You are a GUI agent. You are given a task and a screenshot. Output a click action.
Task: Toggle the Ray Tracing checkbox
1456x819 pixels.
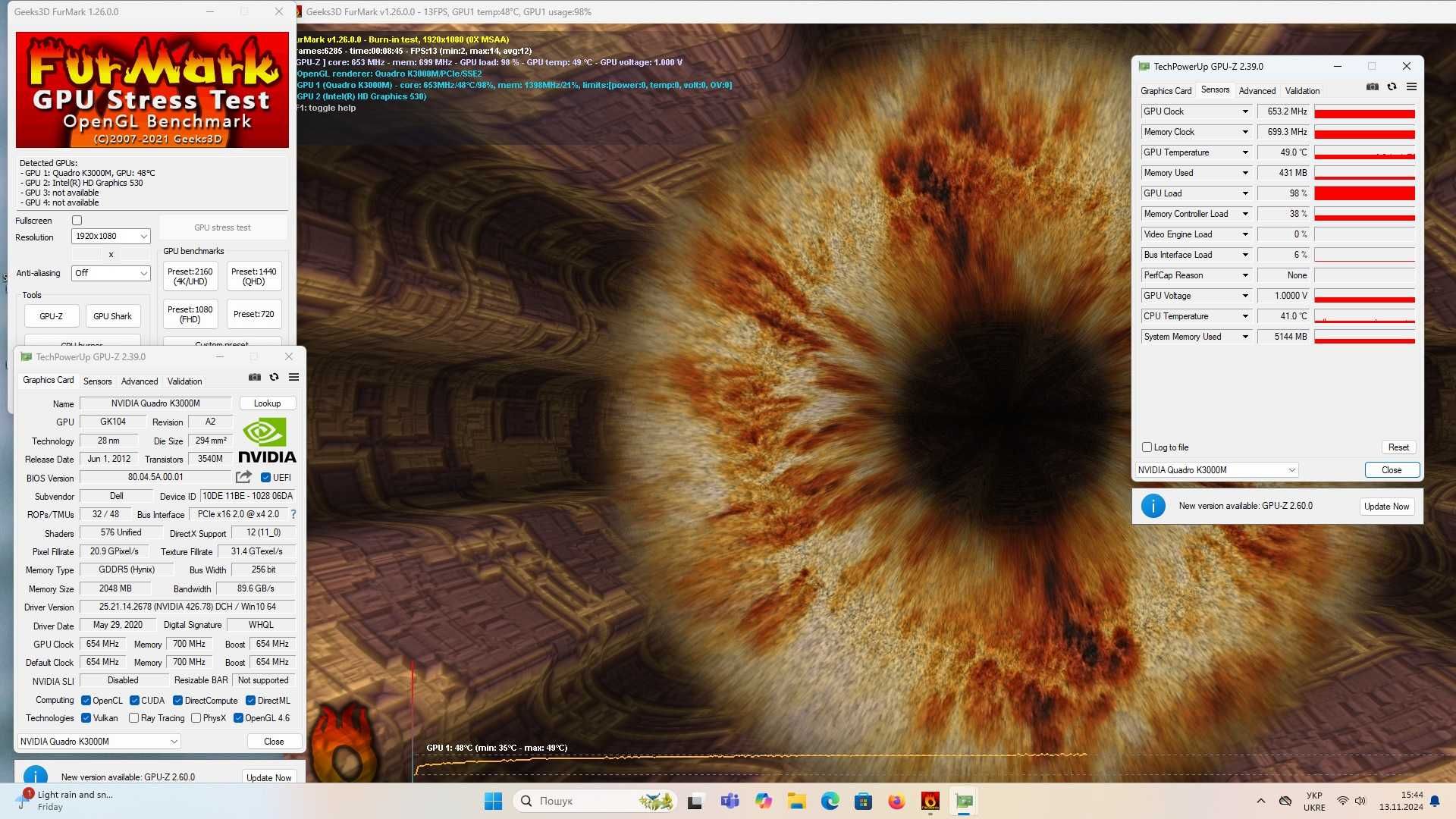tap(133, 718)
